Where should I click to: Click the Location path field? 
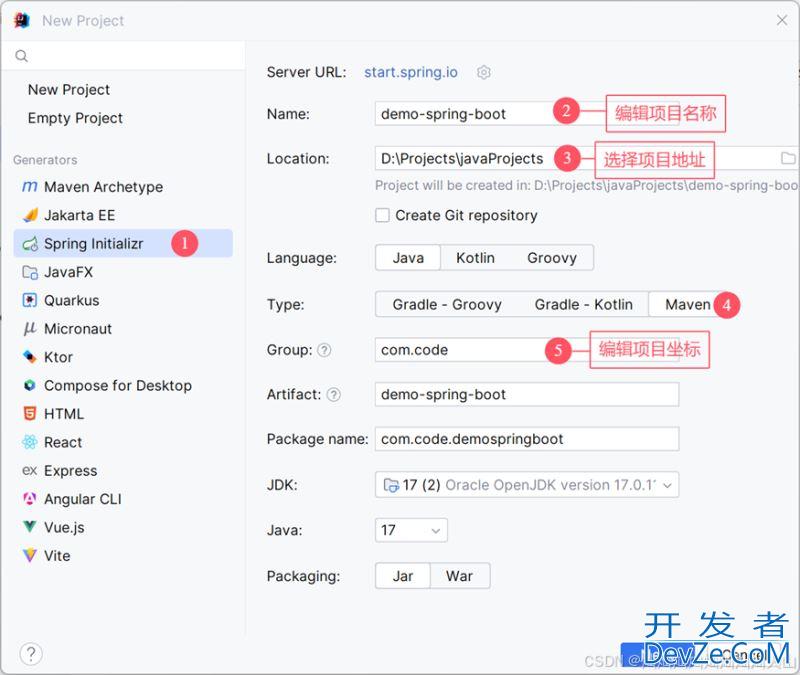click(x=587, y=158)
